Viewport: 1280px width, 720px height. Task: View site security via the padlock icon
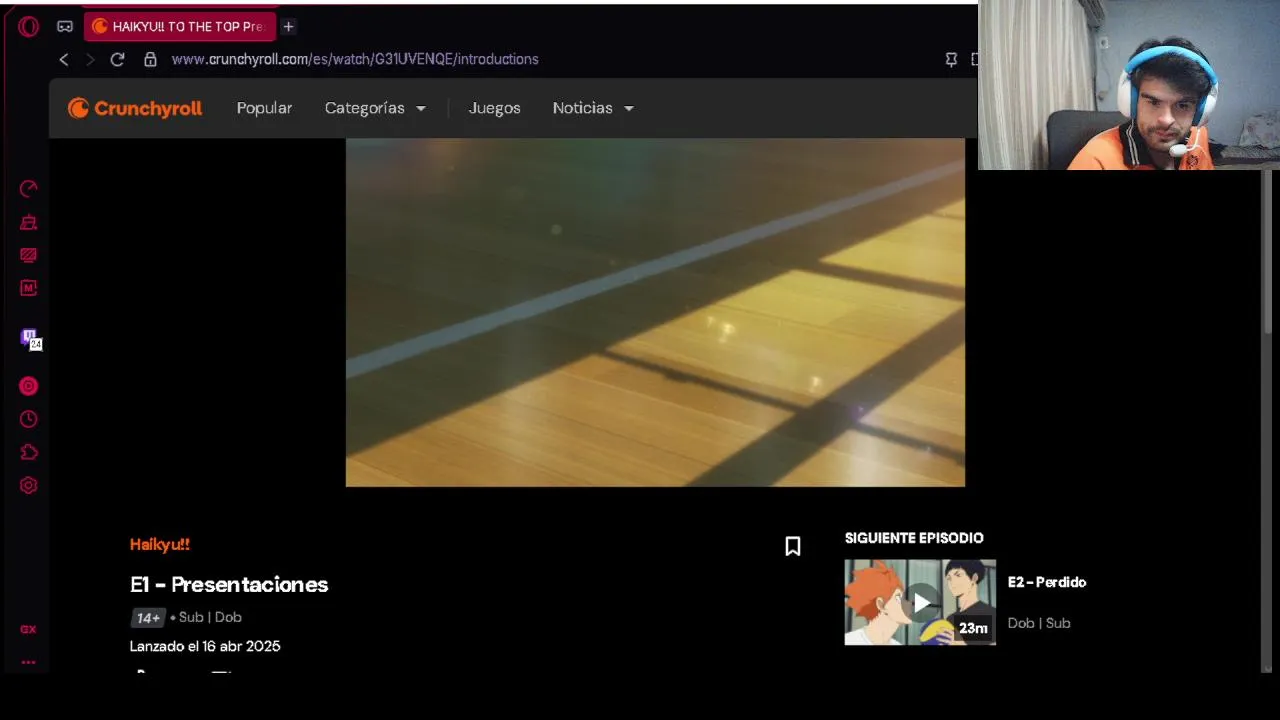[x=150, y=60]
